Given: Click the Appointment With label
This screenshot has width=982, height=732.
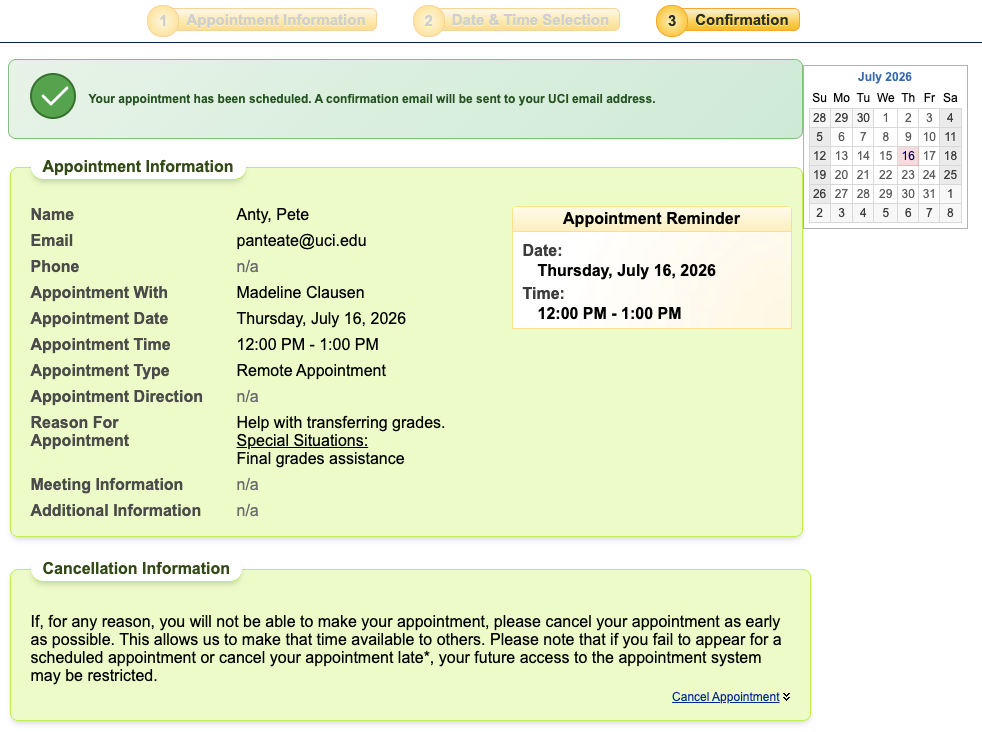Looking at the screenshot, I should click(x=99, y=292).
